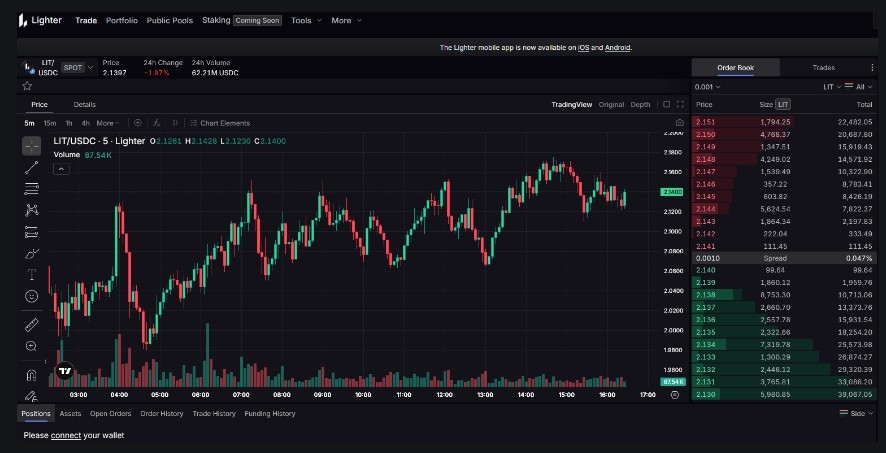Viewport: 886px width, 453px height.
Task: Add LIT/USDC to favorites with star
Action: (28, 86)
